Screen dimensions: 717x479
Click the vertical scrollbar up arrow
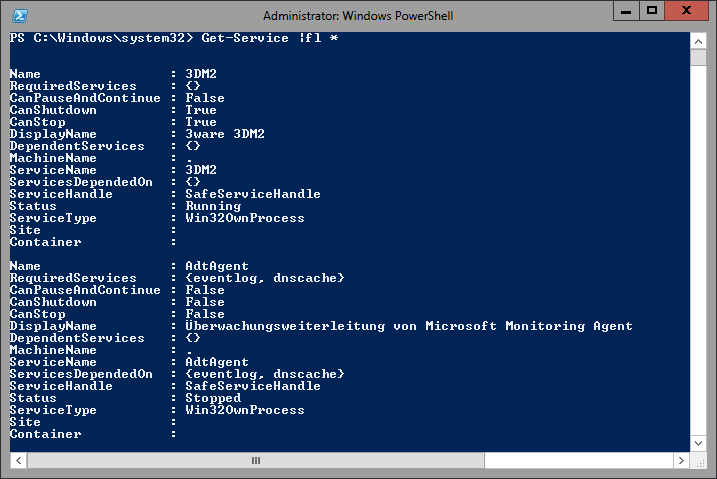[x=698, y=42]
